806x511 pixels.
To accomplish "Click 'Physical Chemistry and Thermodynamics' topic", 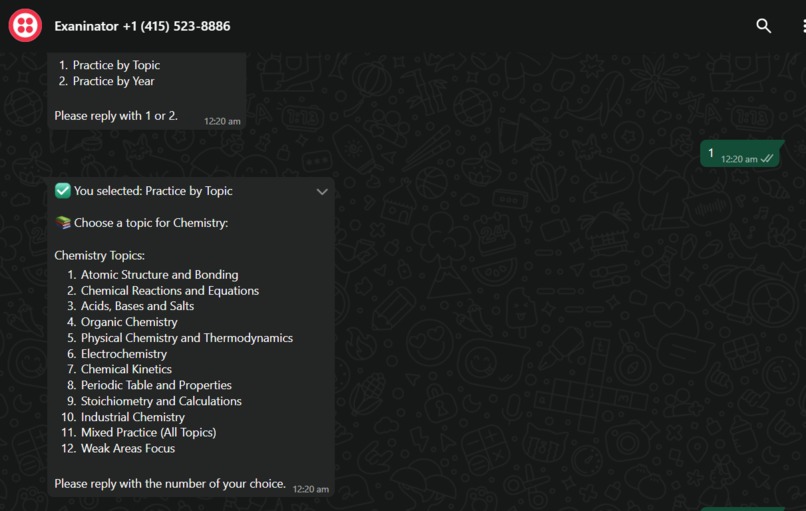I will [187, 338].
